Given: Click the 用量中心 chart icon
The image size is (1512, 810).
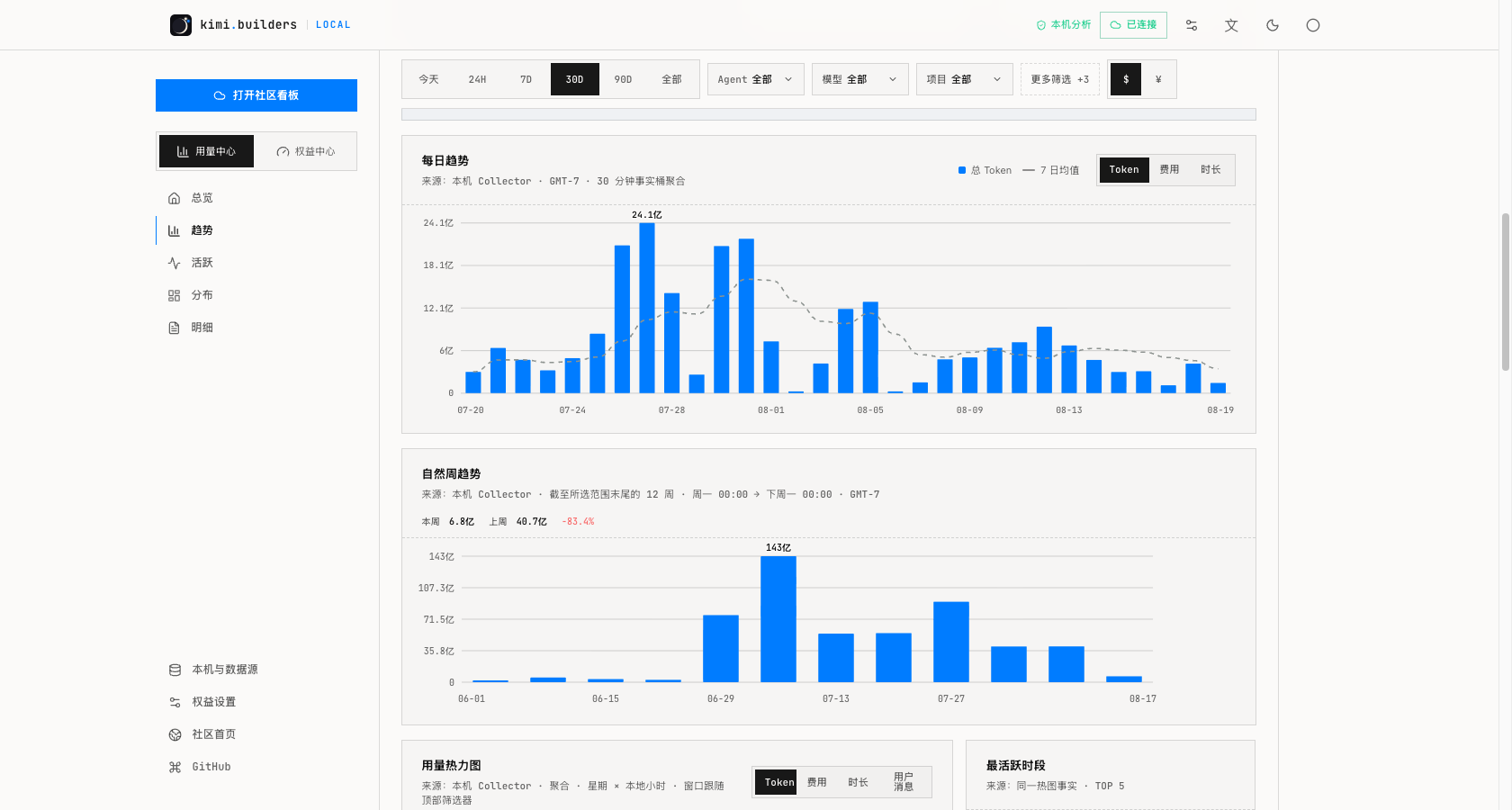Looking at the screenshot, I should point(183,151).
